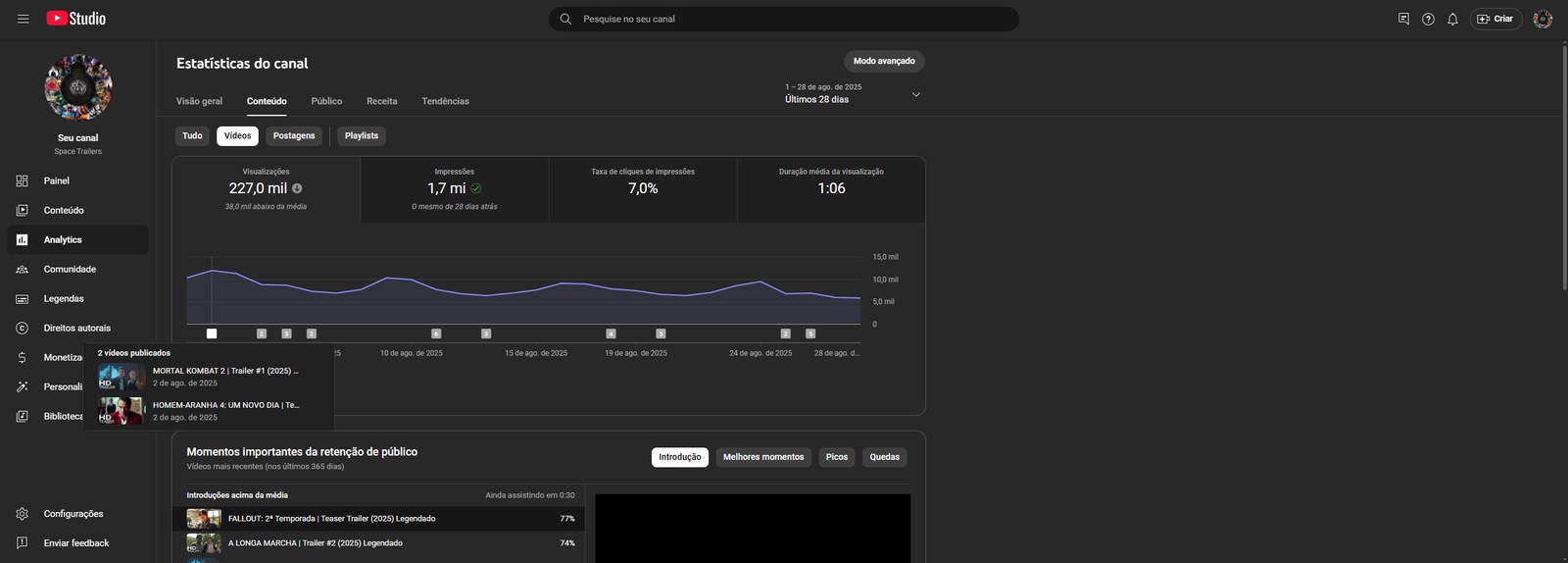
Task: Click the Enviar feedback exclamation icon
Action: [x=22, y=543]
